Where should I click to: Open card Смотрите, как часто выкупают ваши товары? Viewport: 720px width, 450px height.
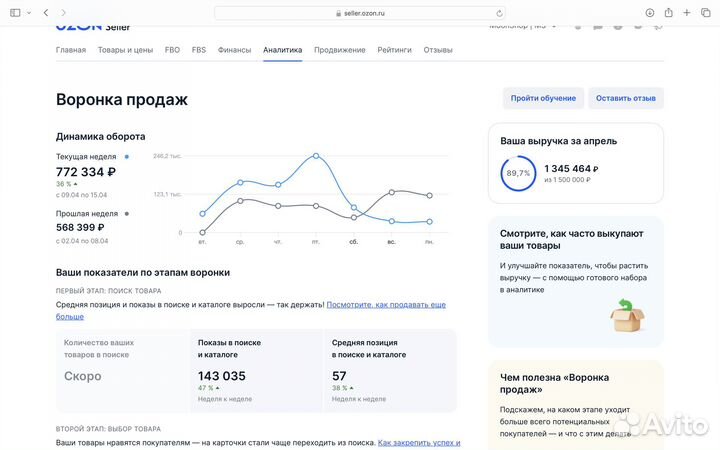pyautogui.click(x=576, y=282)
